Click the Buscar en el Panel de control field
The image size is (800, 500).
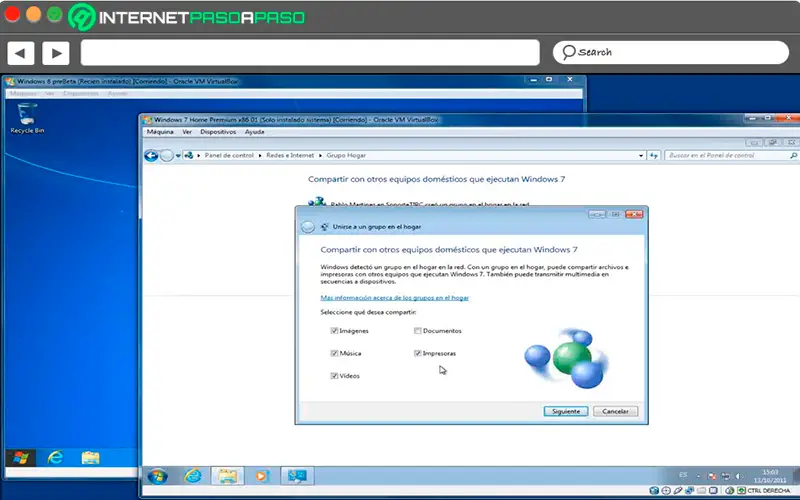(x=732, y=156)
